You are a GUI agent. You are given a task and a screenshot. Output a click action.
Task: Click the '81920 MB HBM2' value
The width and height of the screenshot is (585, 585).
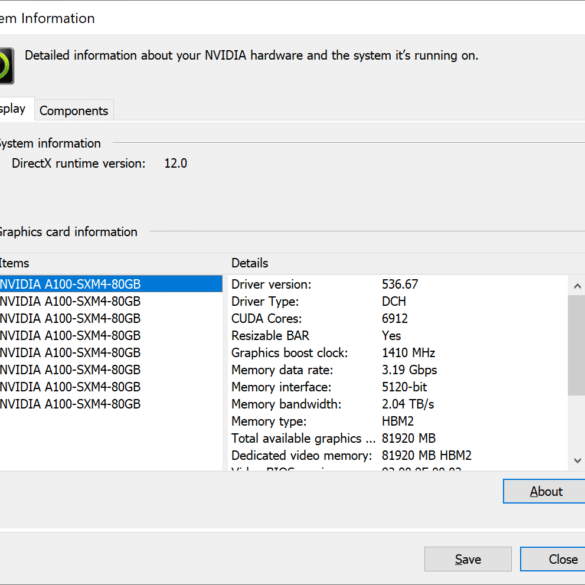pyautogui.click(x=426, y=456)
